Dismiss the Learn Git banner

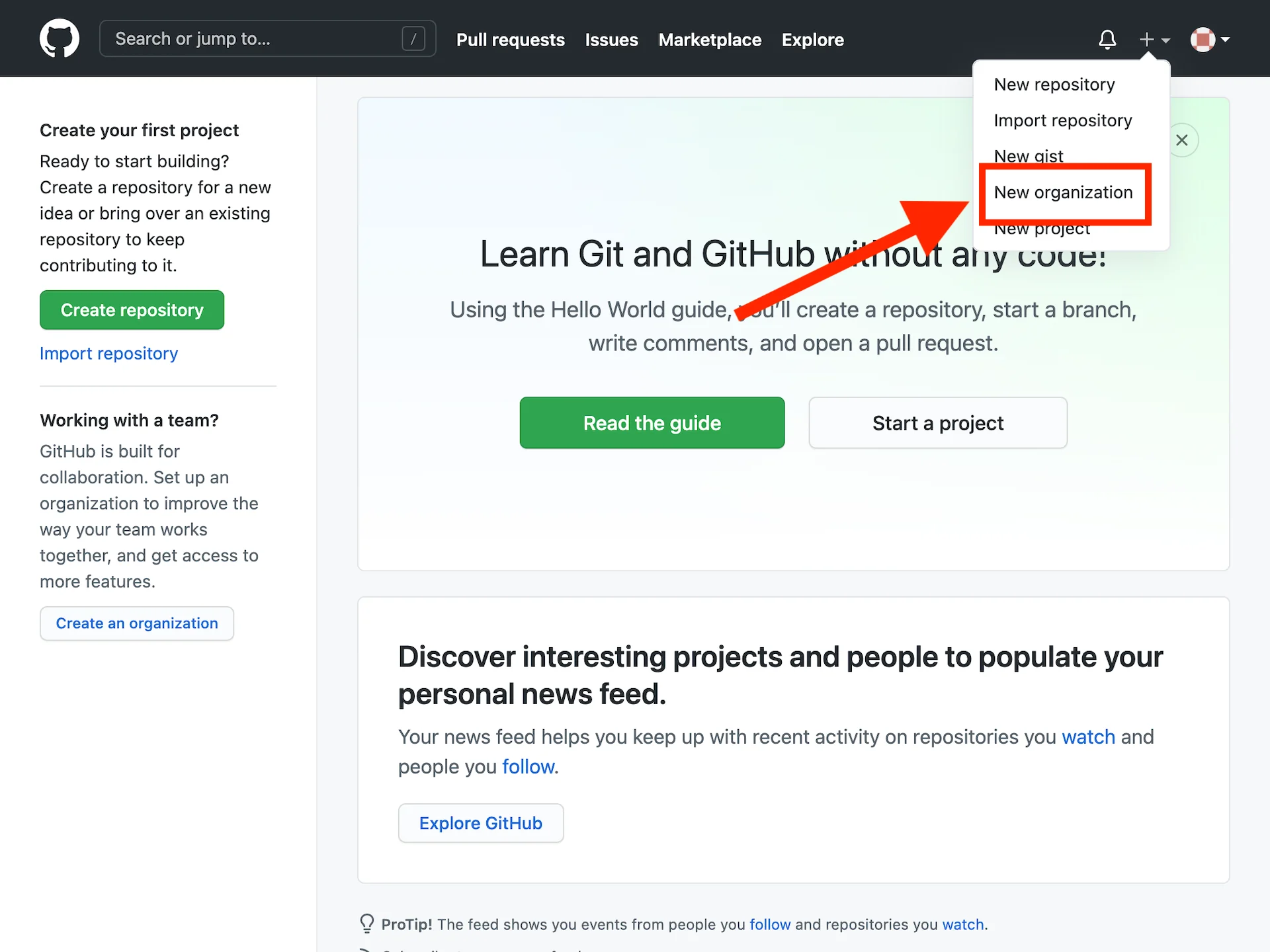pyautogui.click(x=1182, y=140)
